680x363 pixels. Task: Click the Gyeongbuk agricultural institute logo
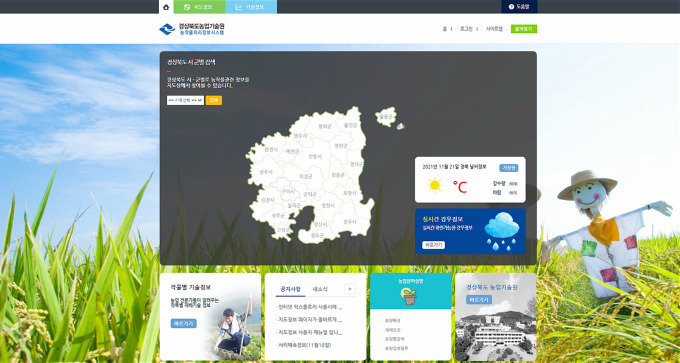(x=192, y=29)
